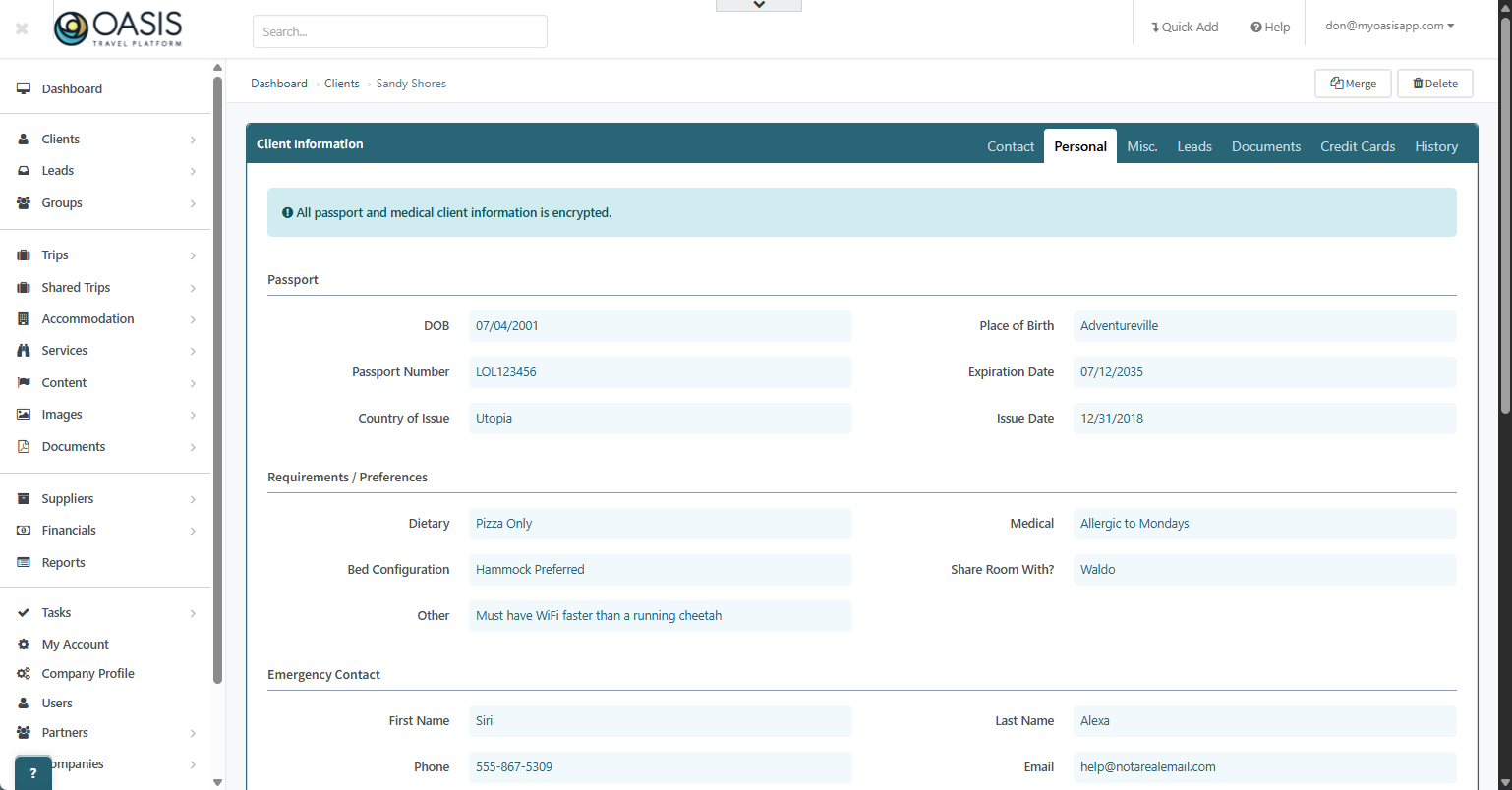Expand the Leads sidebar submenu arrow
Screen dimensions: 1512x790
193,171
